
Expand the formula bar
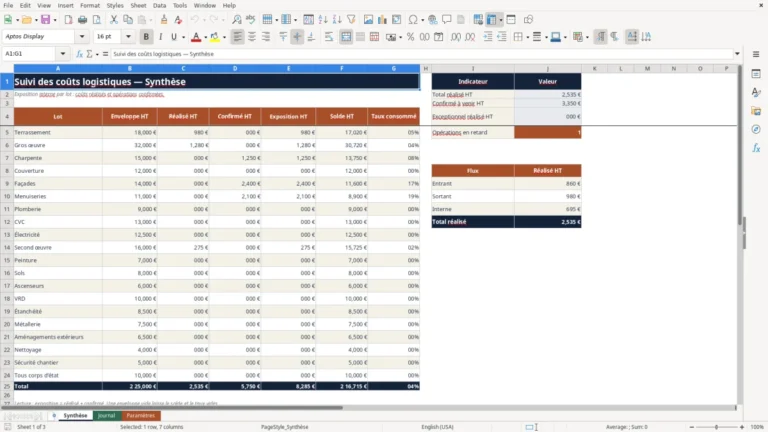(737, 54)
